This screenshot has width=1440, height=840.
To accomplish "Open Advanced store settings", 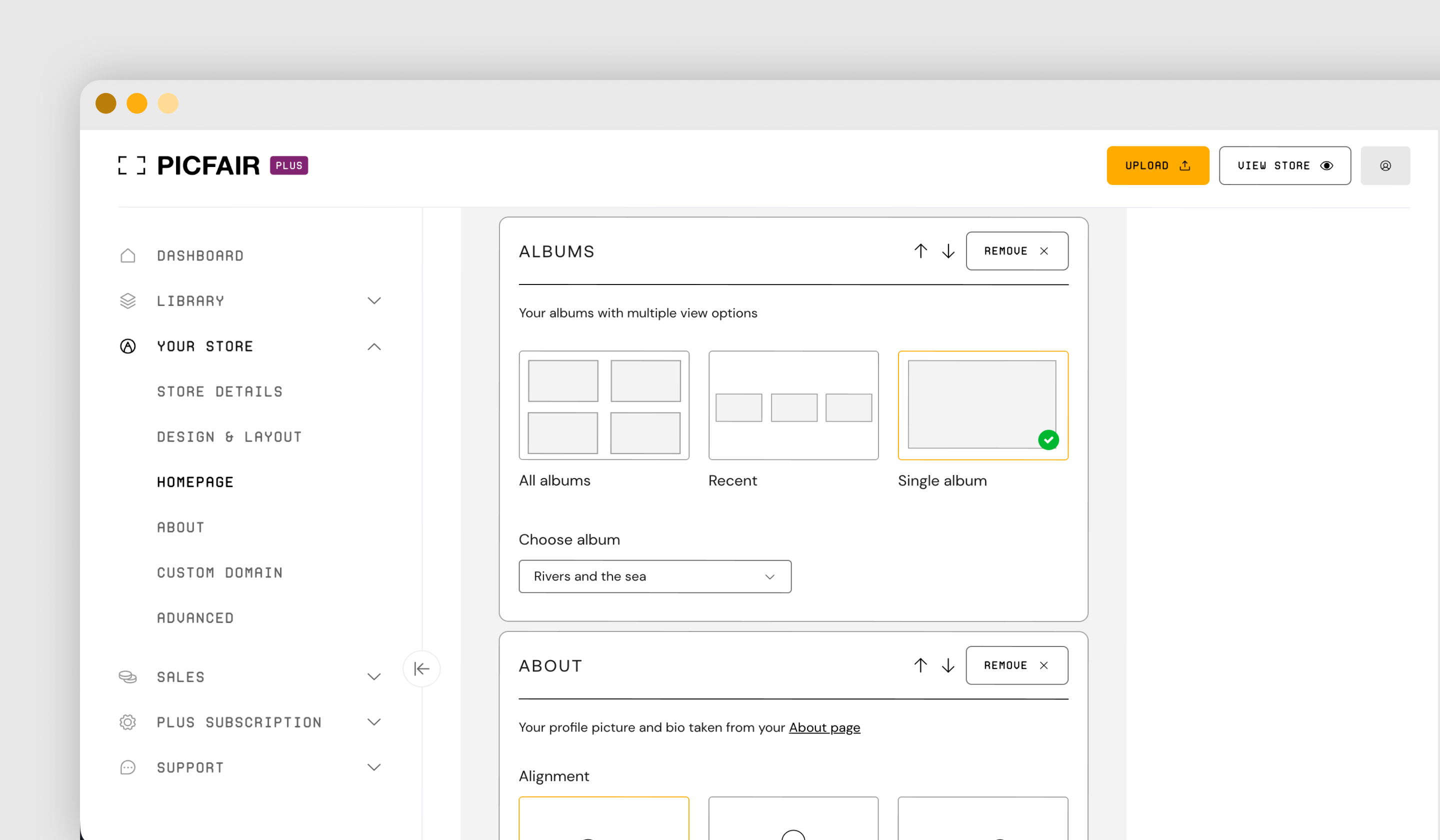I will tap(195, 617).
